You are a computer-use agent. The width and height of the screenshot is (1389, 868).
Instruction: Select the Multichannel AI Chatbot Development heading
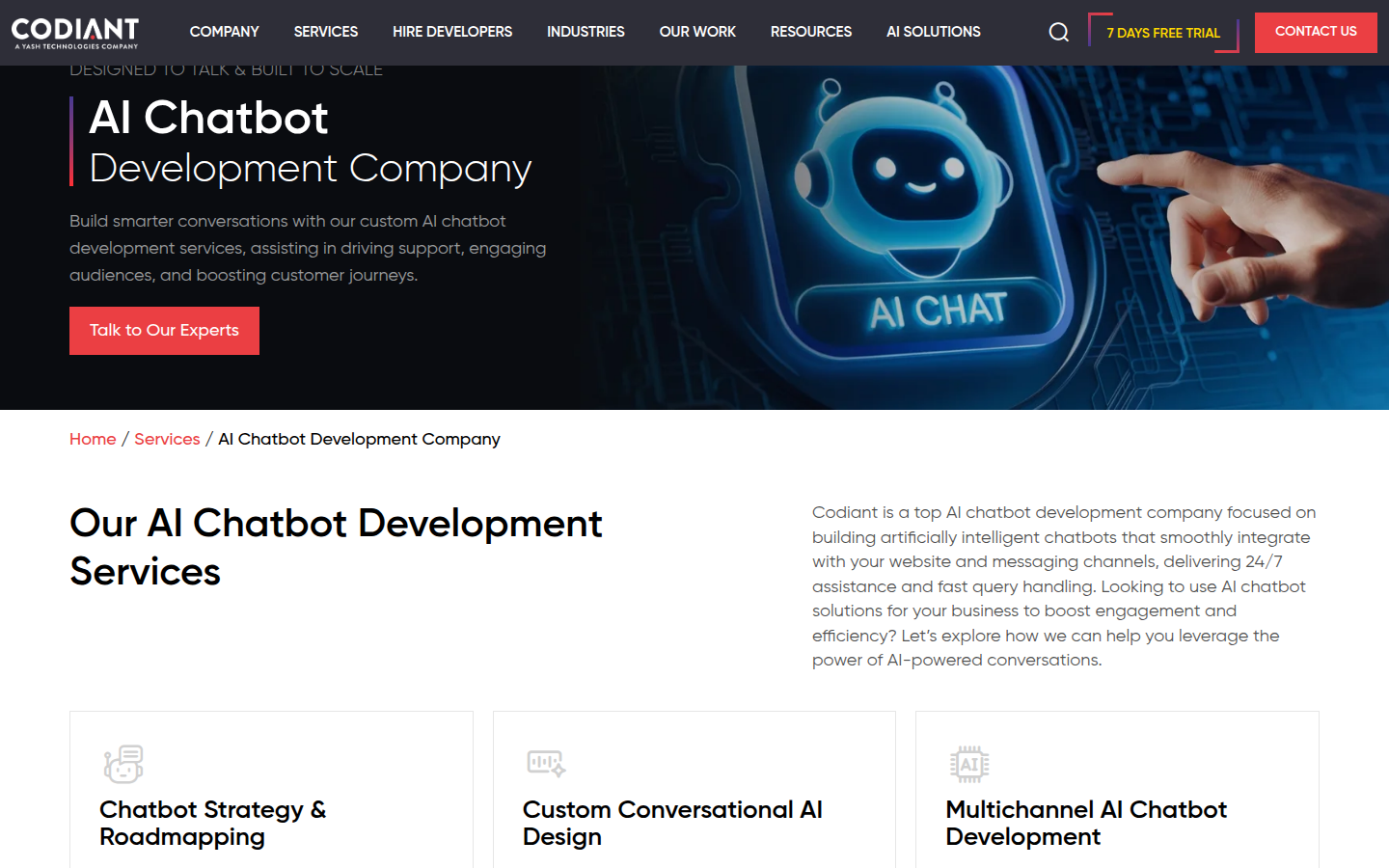point(1085,823)
